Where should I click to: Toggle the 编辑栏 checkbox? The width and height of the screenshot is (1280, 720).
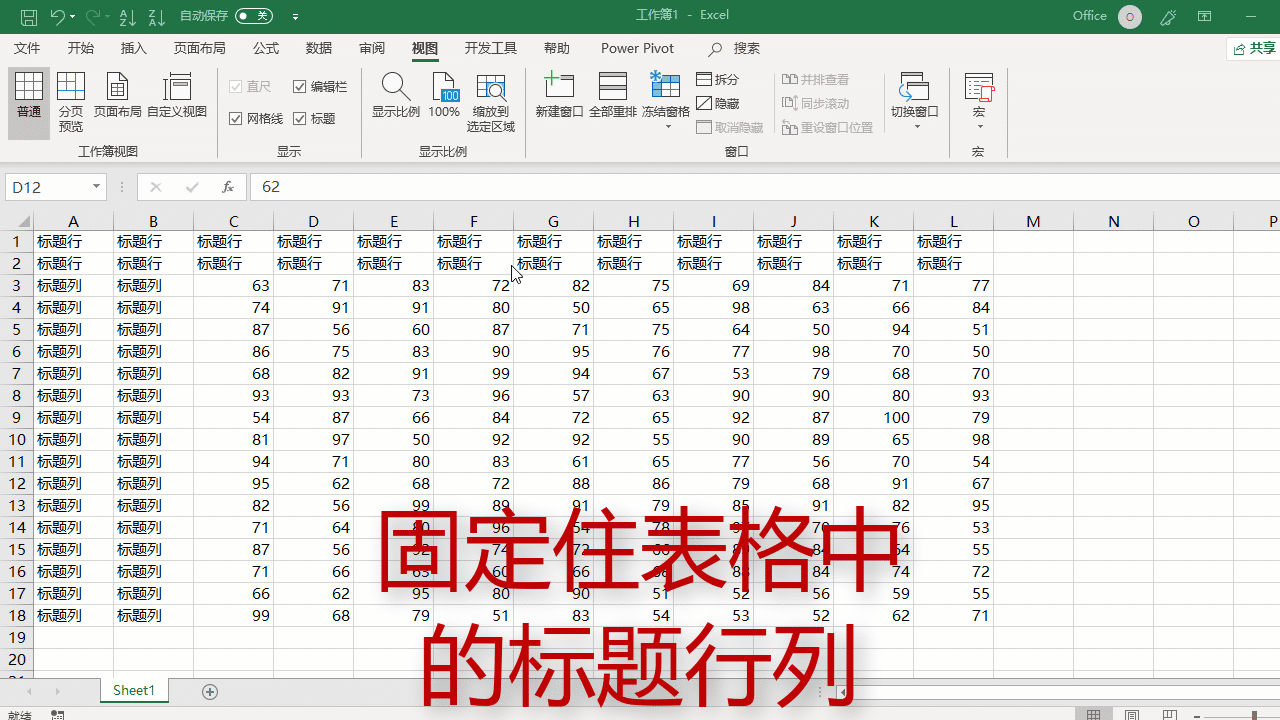pyautogui.click(x=320, y=87)
